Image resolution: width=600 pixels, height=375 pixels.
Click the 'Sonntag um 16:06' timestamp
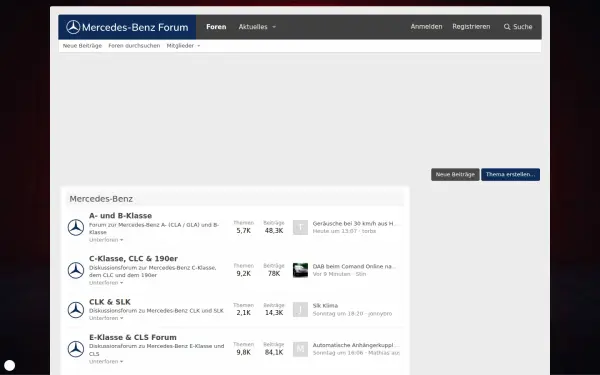point(338,353)
